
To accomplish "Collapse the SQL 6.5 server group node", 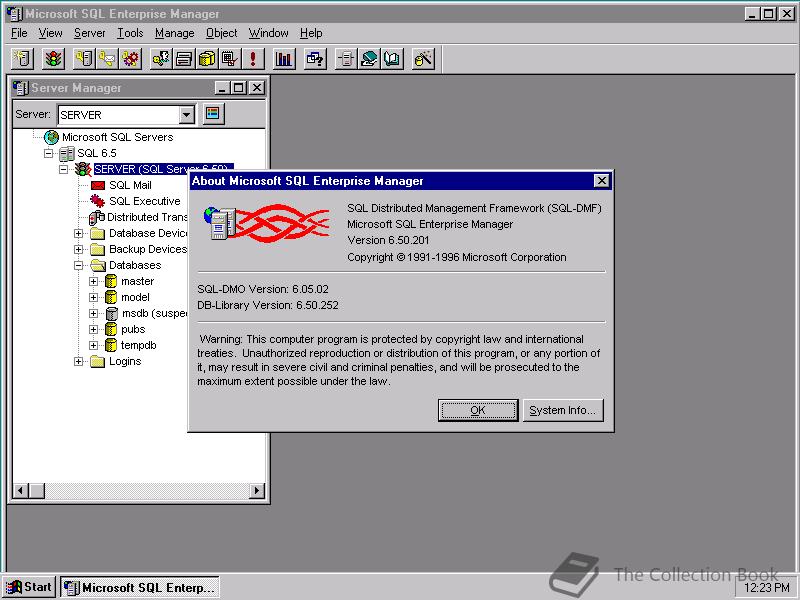I will (49, 153).
